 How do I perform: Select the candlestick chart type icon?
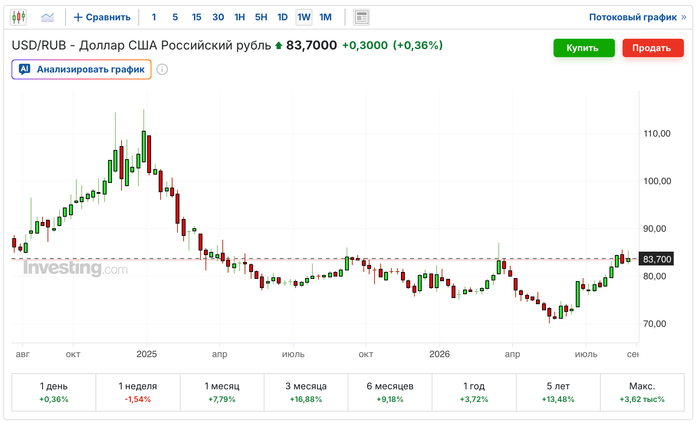pos(18,17)
